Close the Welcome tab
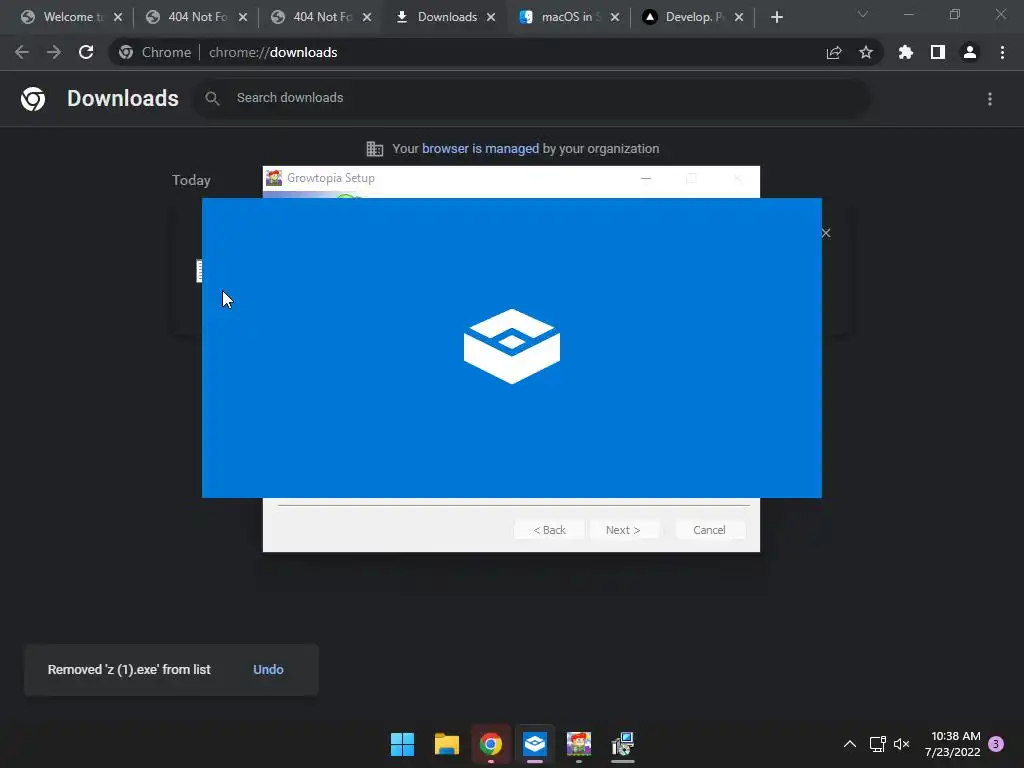 [118, 18]
